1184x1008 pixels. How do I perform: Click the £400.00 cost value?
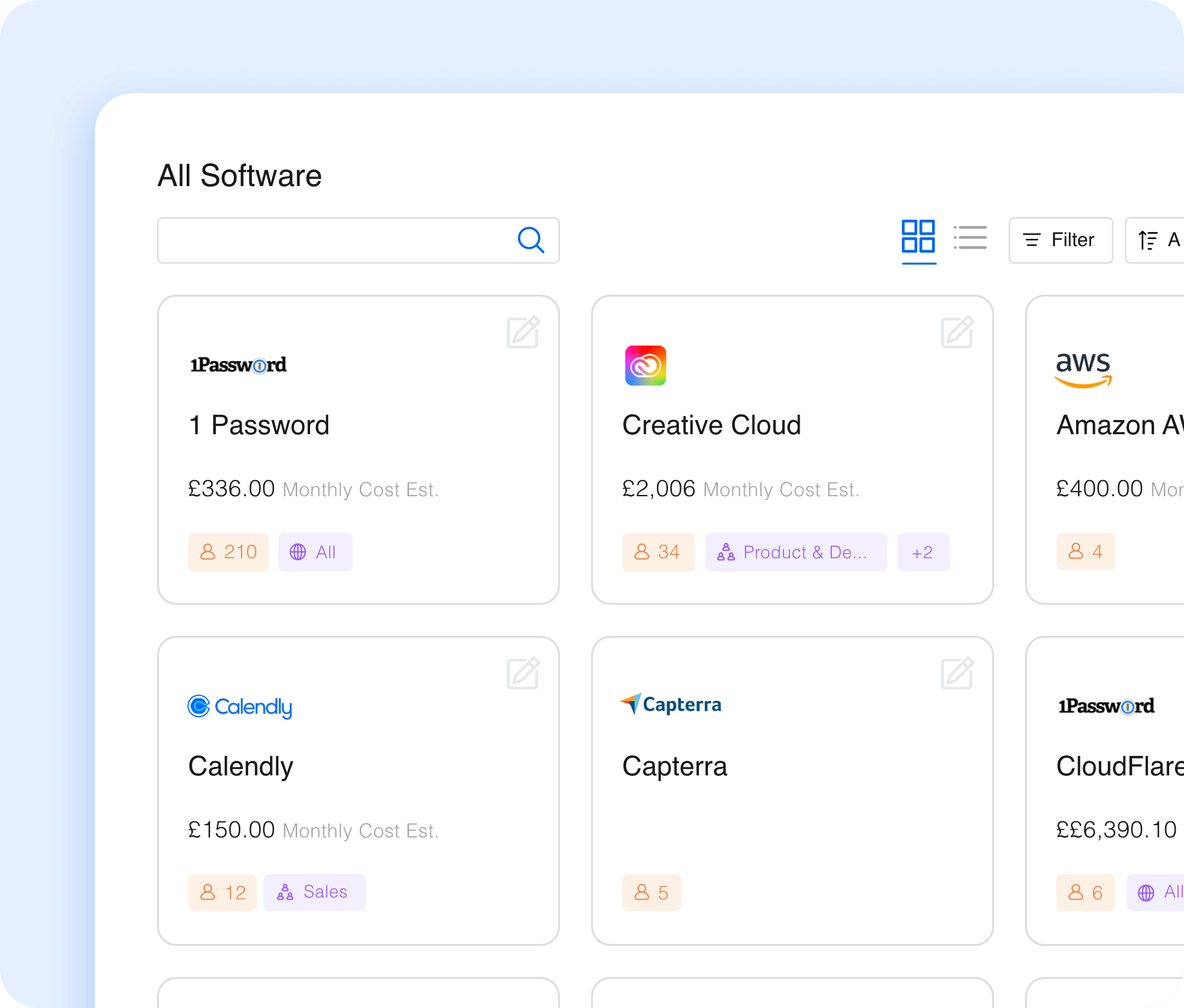pos(1099,488)
